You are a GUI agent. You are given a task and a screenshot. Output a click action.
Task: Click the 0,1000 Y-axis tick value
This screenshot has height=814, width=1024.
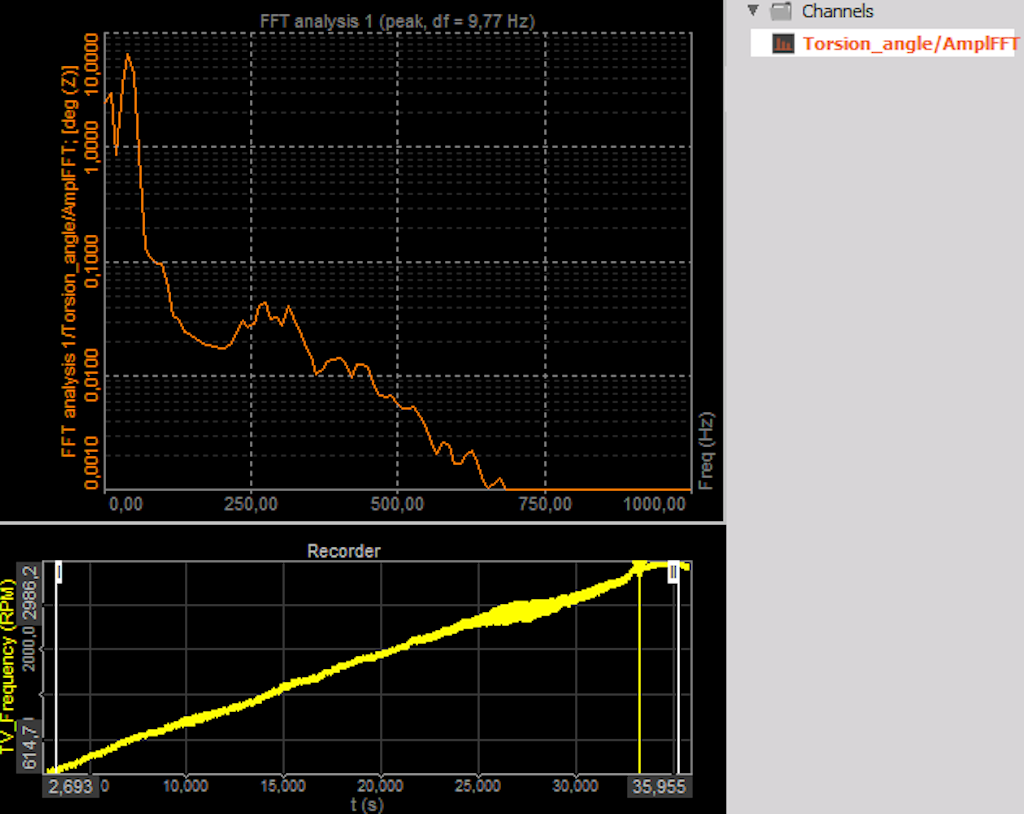point(92,261)
